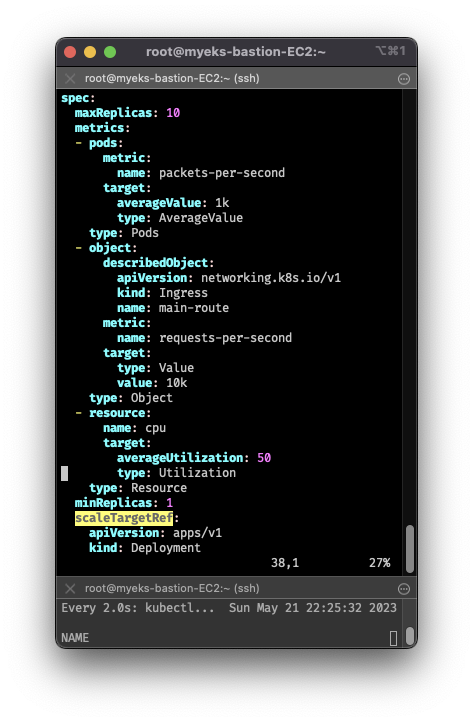The width and height of the screenshot is (473, 722).
Task: Click the 'type: Pods' line
Action: [x=124, y=233]
